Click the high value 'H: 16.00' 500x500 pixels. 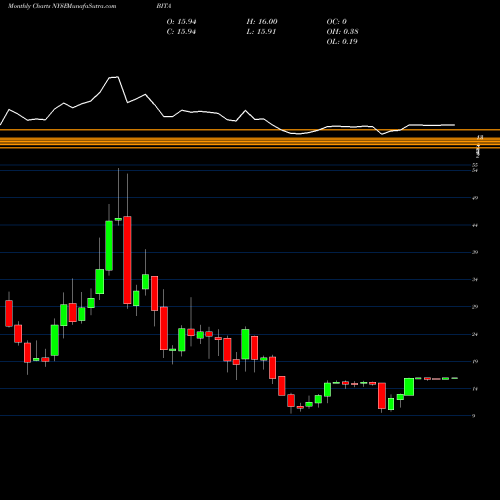[x=262, y=22]
